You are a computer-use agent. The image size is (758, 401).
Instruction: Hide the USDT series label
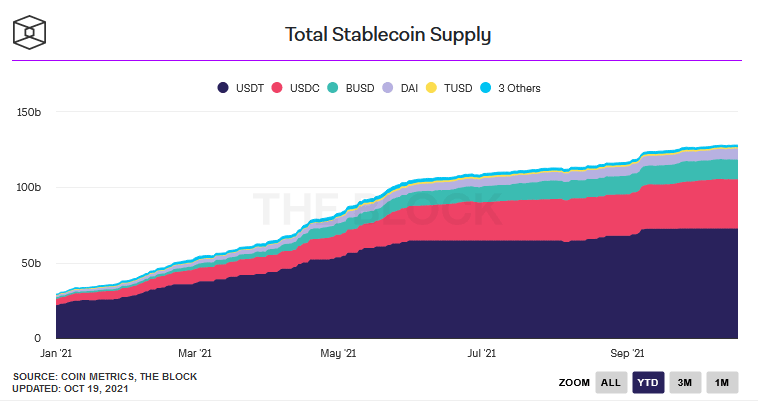tap(249, 88)
